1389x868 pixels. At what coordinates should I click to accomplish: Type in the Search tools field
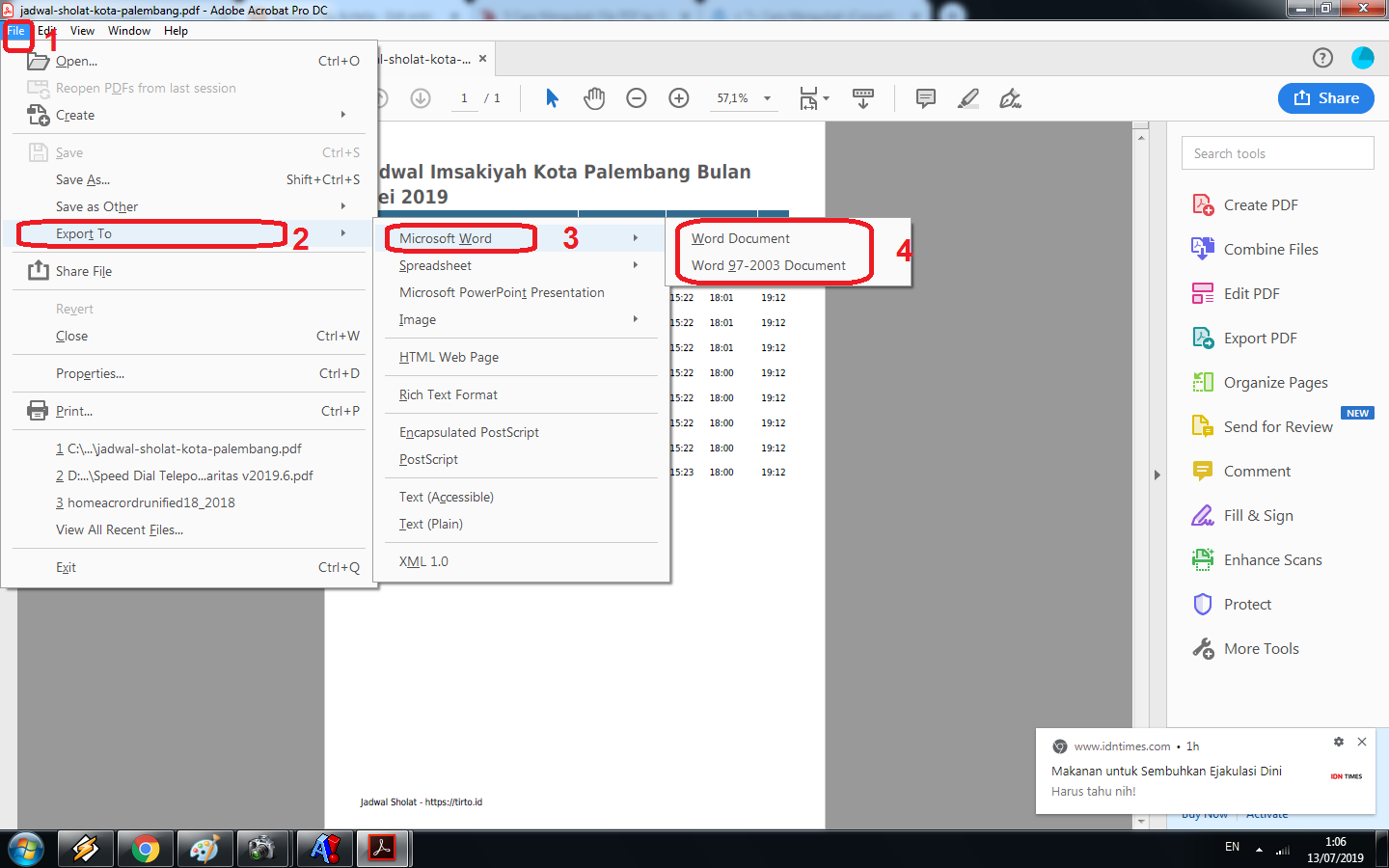pos(1277,152)
